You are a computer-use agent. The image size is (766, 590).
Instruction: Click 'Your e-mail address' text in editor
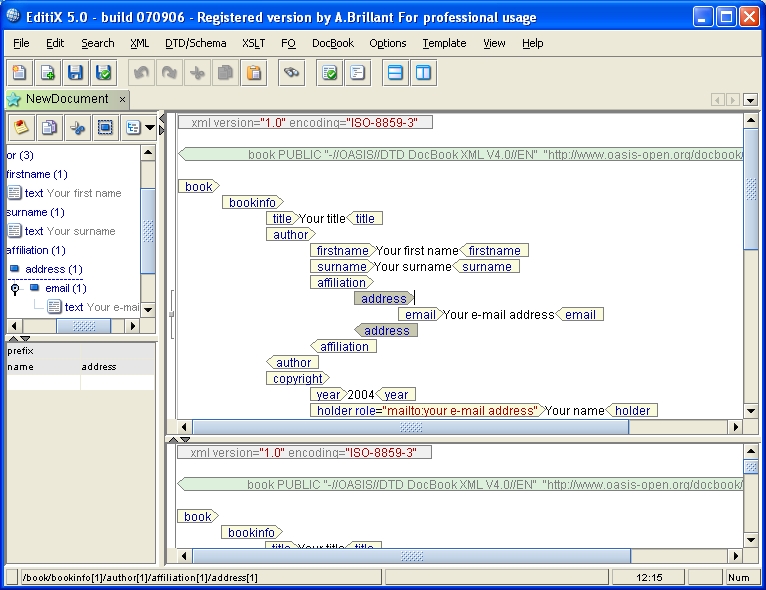498,315
